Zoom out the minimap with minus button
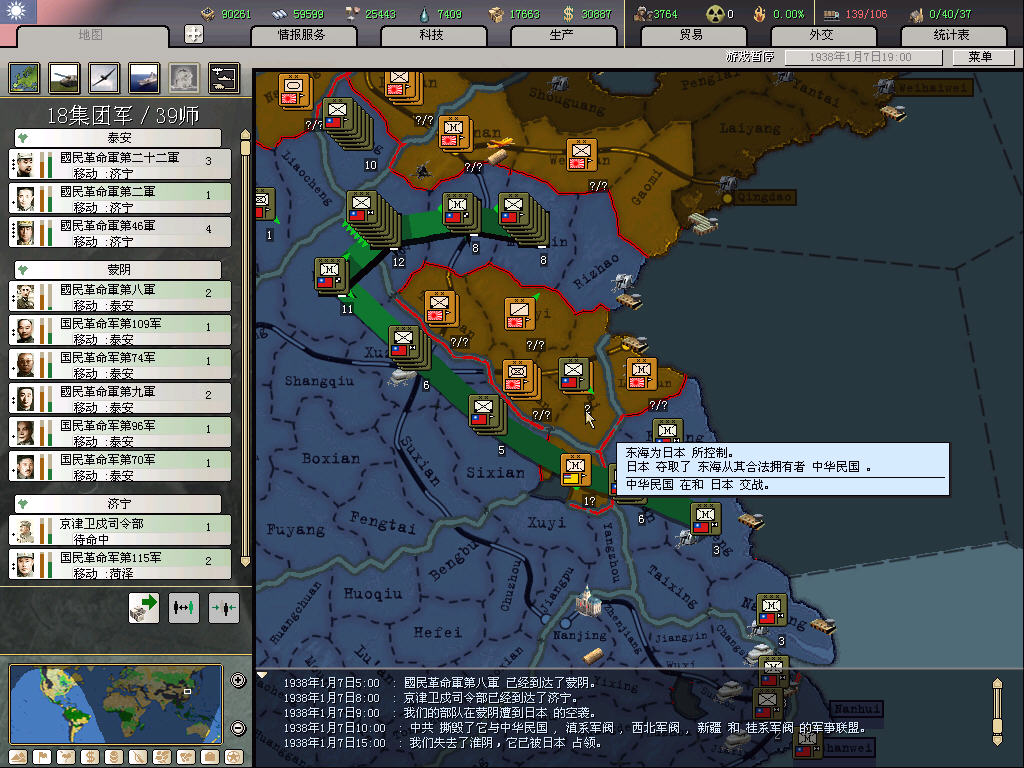This screenshot has width=1024, height=768. (238, 728)
